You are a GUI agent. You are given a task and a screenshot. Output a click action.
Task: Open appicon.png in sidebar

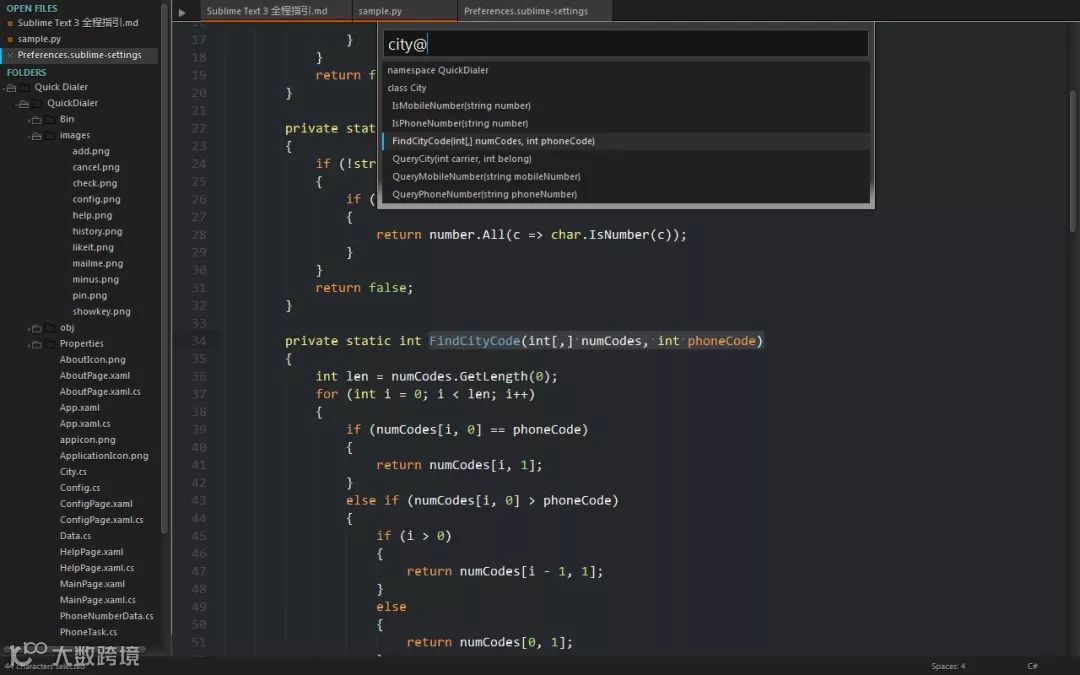(87, 440)
